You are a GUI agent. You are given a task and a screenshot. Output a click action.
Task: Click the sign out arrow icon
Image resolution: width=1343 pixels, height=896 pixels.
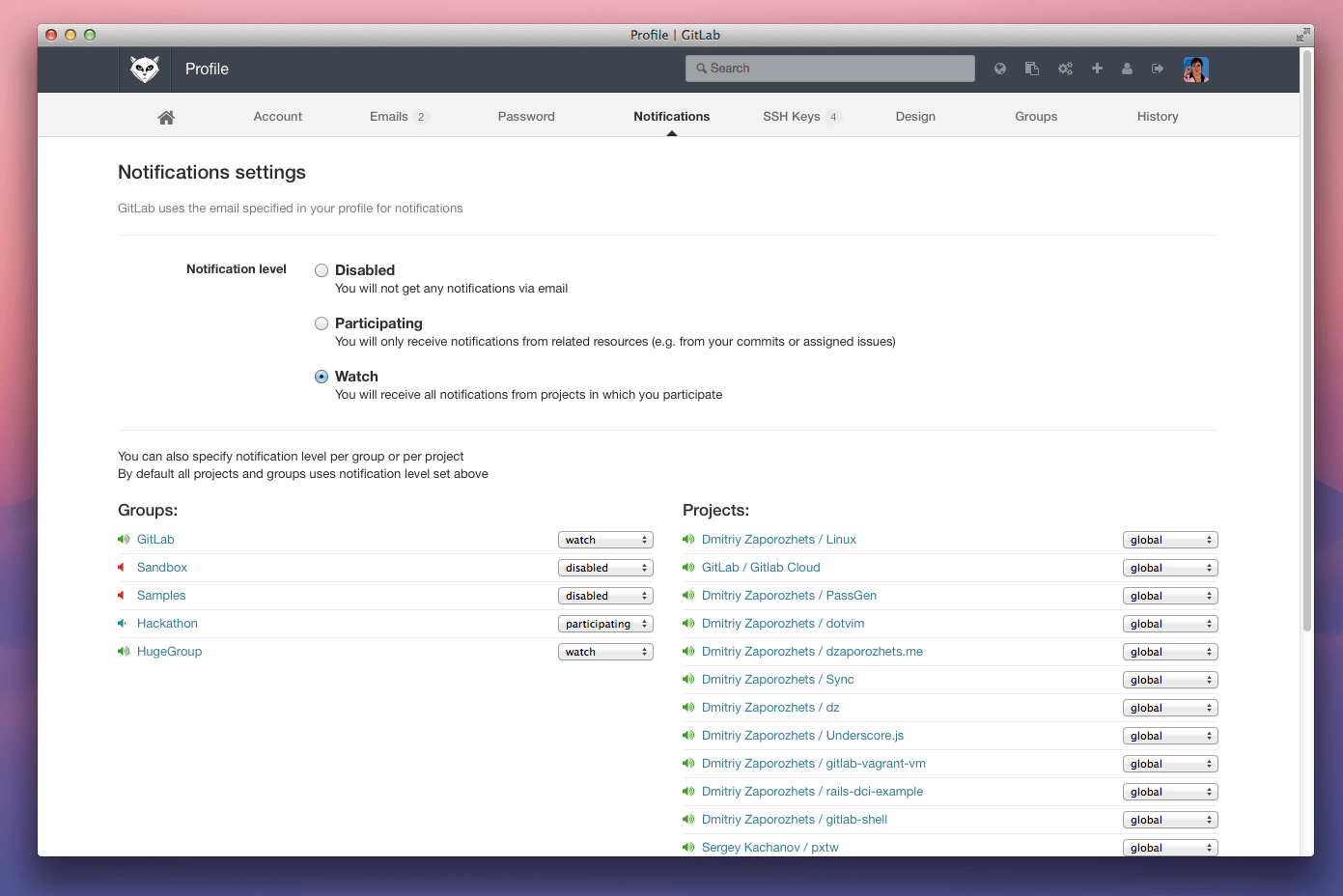(1158, 69)
